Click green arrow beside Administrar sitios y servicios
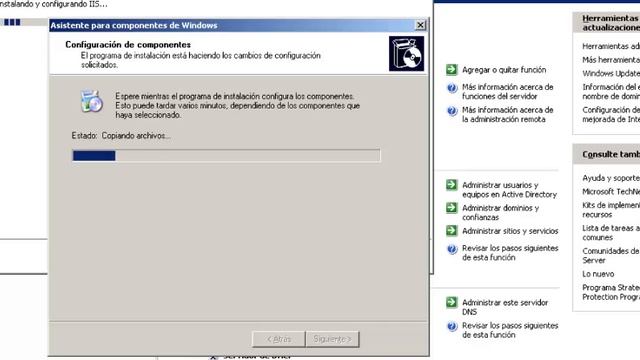 (x=451, y=231)
